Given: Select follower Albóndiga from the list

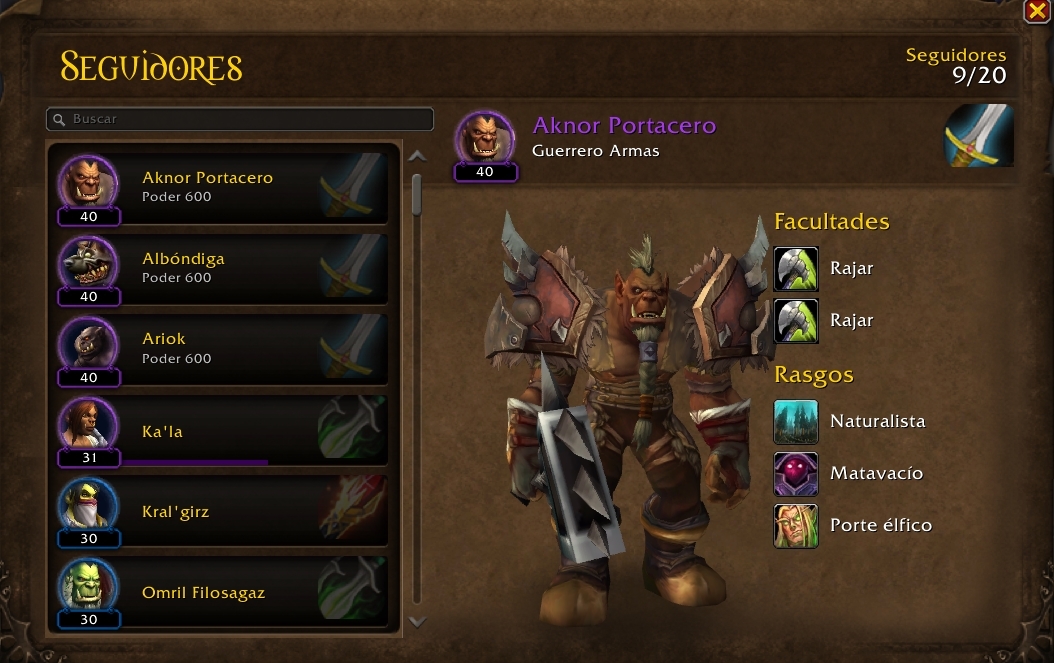Looking at the screenshot, I should point(220,269).
